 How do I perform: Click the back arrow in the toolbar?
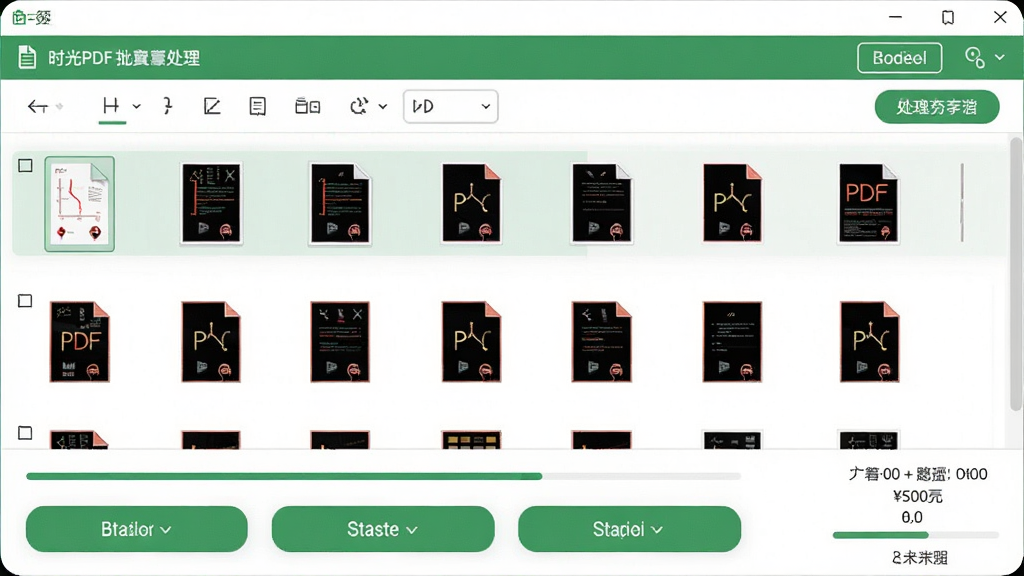[38, 106]
